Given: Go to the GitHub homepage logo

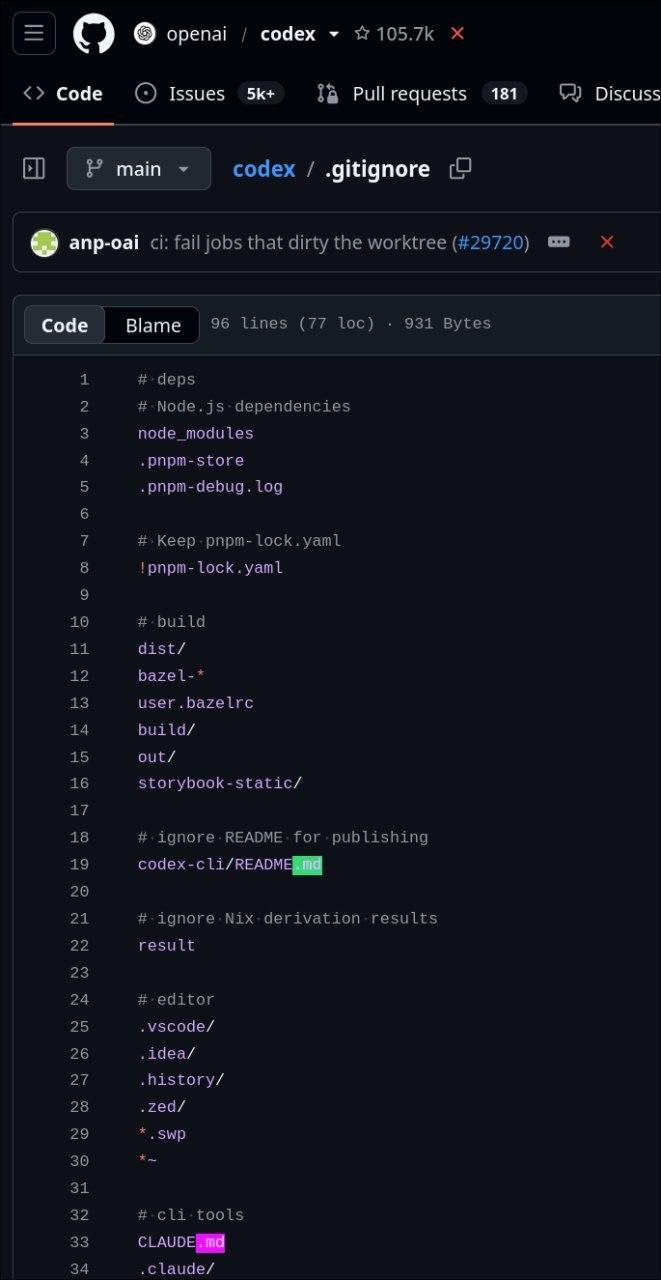Looking at the screenshot, I should (x=94, y=34).
